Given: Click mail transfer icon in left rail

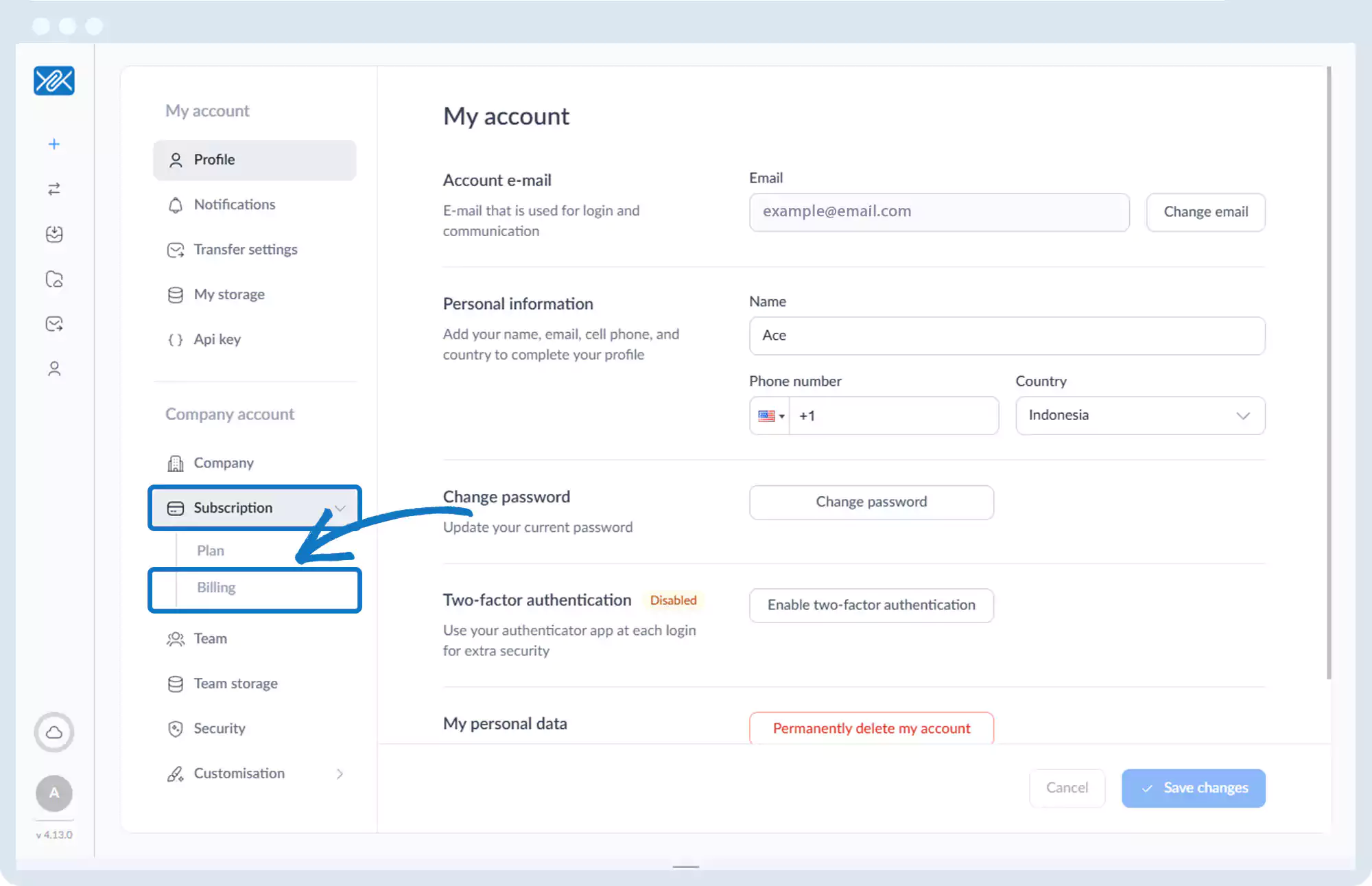Looking at the screenshot, I should pos(54,324).
